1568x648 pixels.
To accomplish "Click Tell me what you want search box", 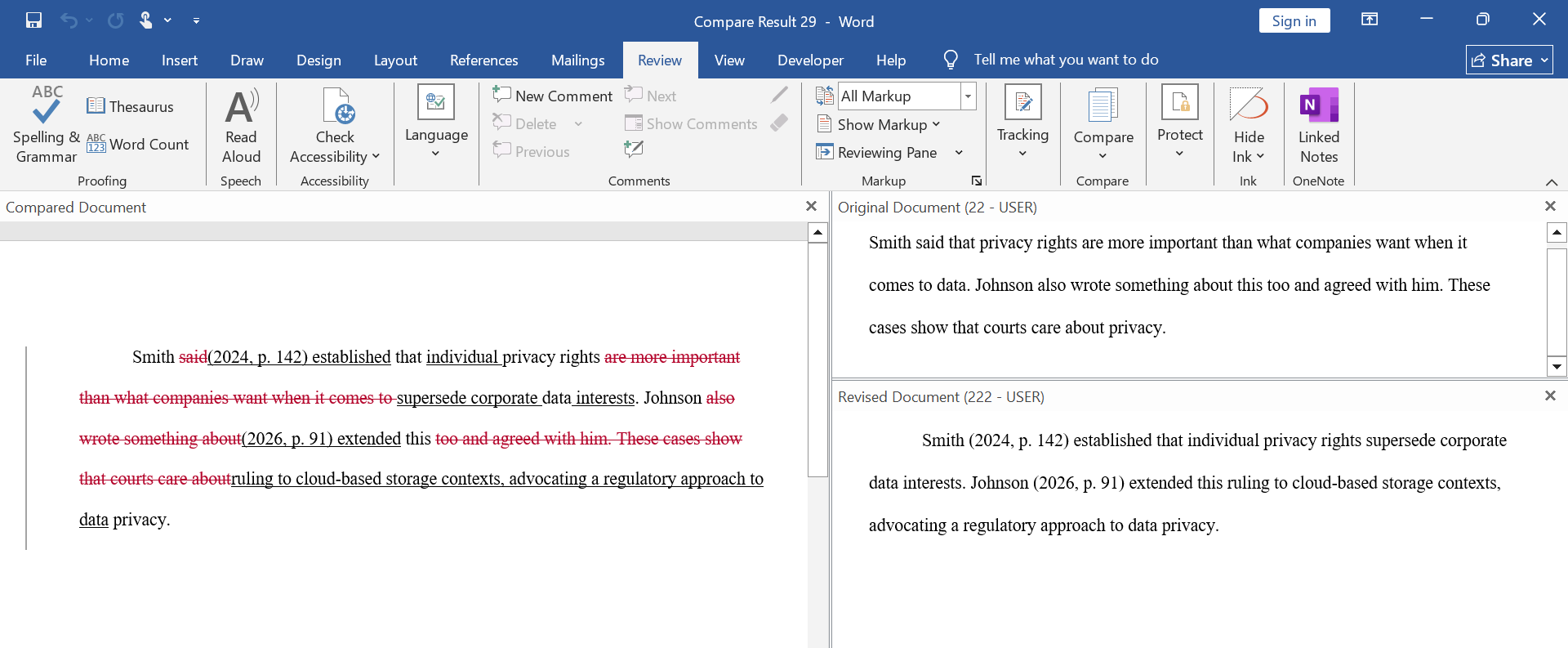I will [1066, 60].
